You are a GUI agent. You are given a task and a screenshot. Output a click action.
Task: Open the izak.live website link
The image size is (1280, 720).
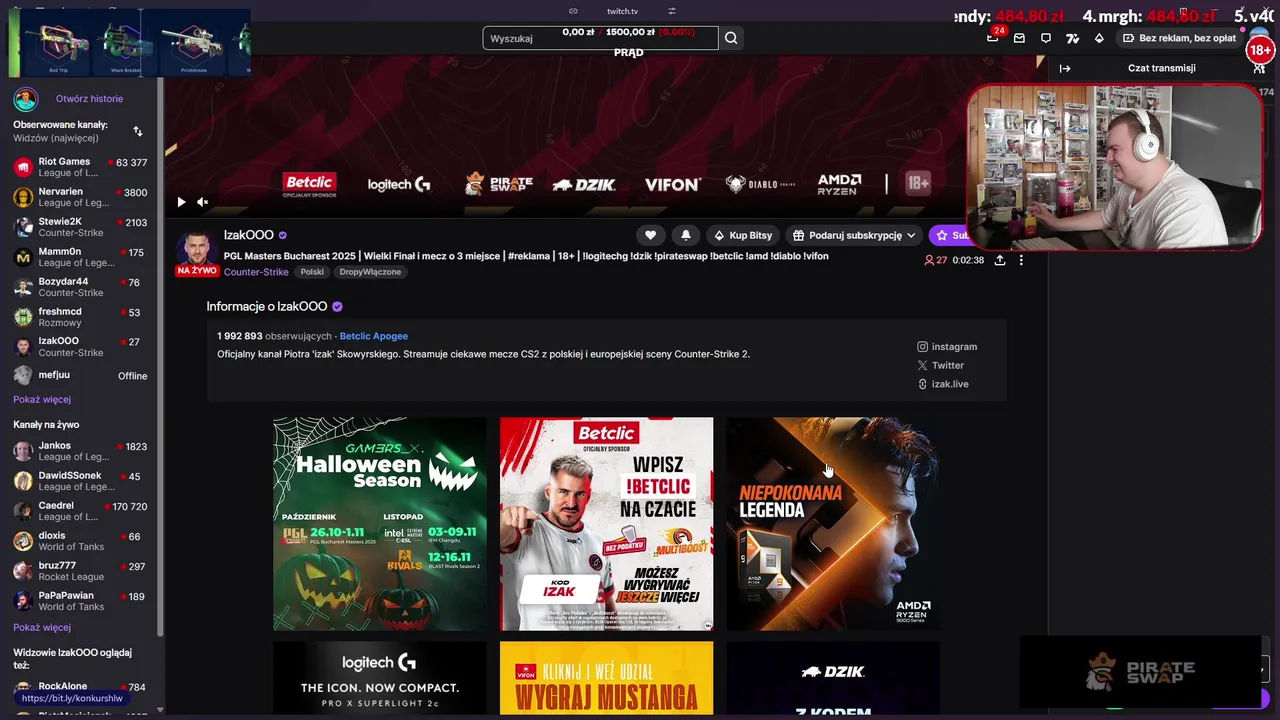click(942, 384)
